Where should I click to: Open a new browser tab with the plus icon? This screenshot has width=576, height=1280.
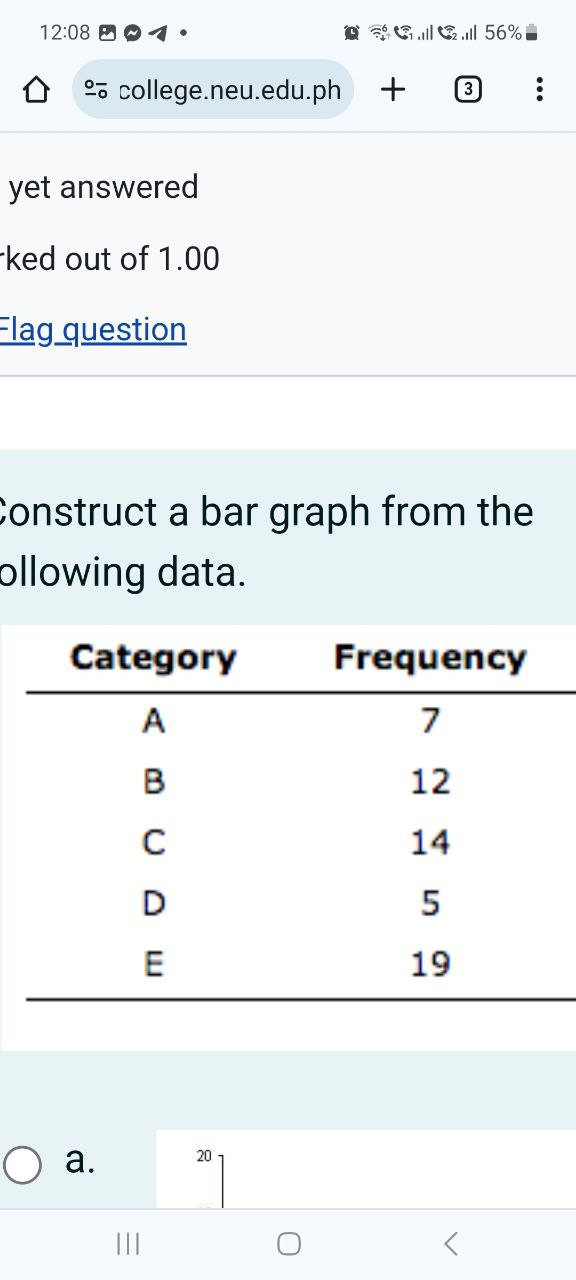coord(392,90)
